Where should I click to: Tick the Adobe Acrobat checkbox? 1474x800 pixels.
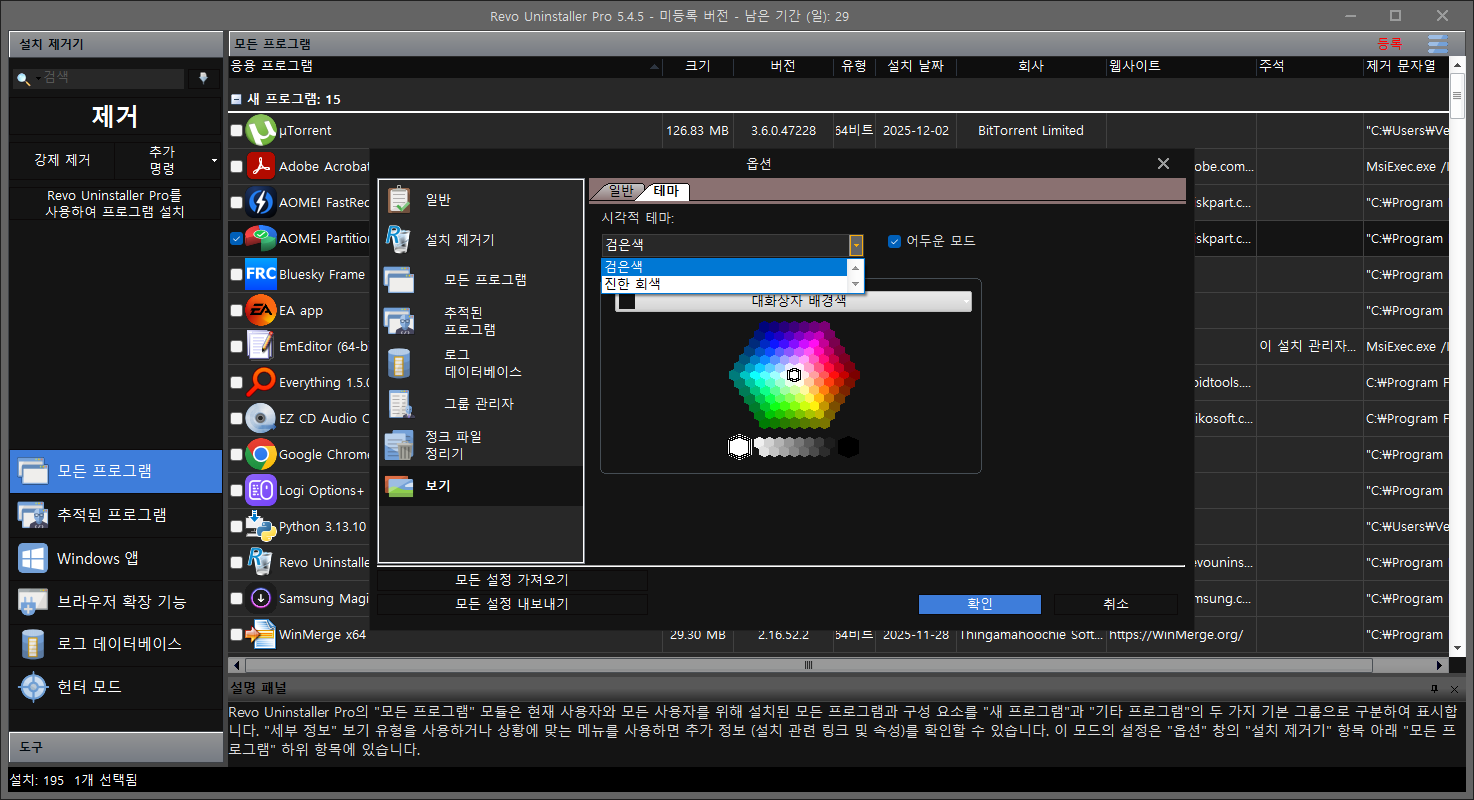(236, 167)
